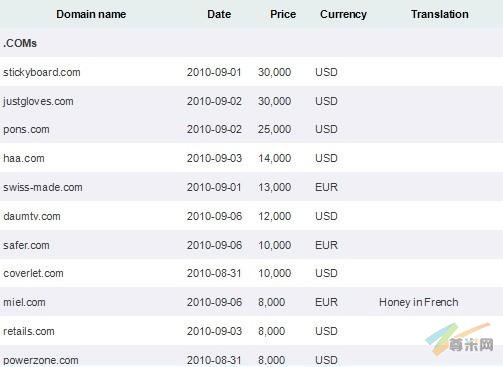Image resolution: width=503 pixels, height=367 pixels.
Task: Sort by the Date column header
Action: coord(219,14)
